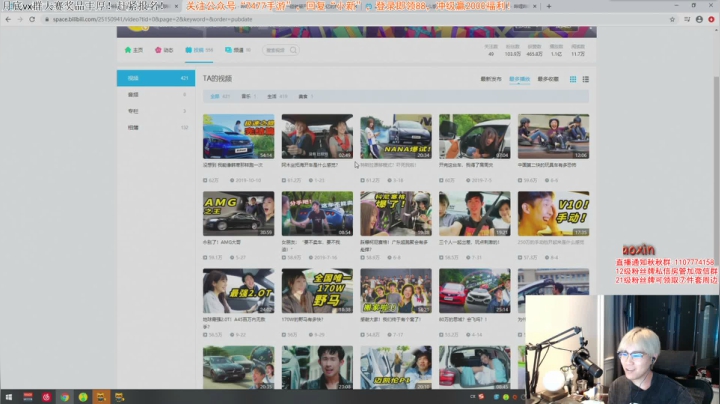Open the 02:49 in-car video thumbnail

pyautogui.click(x=317, y=136)
